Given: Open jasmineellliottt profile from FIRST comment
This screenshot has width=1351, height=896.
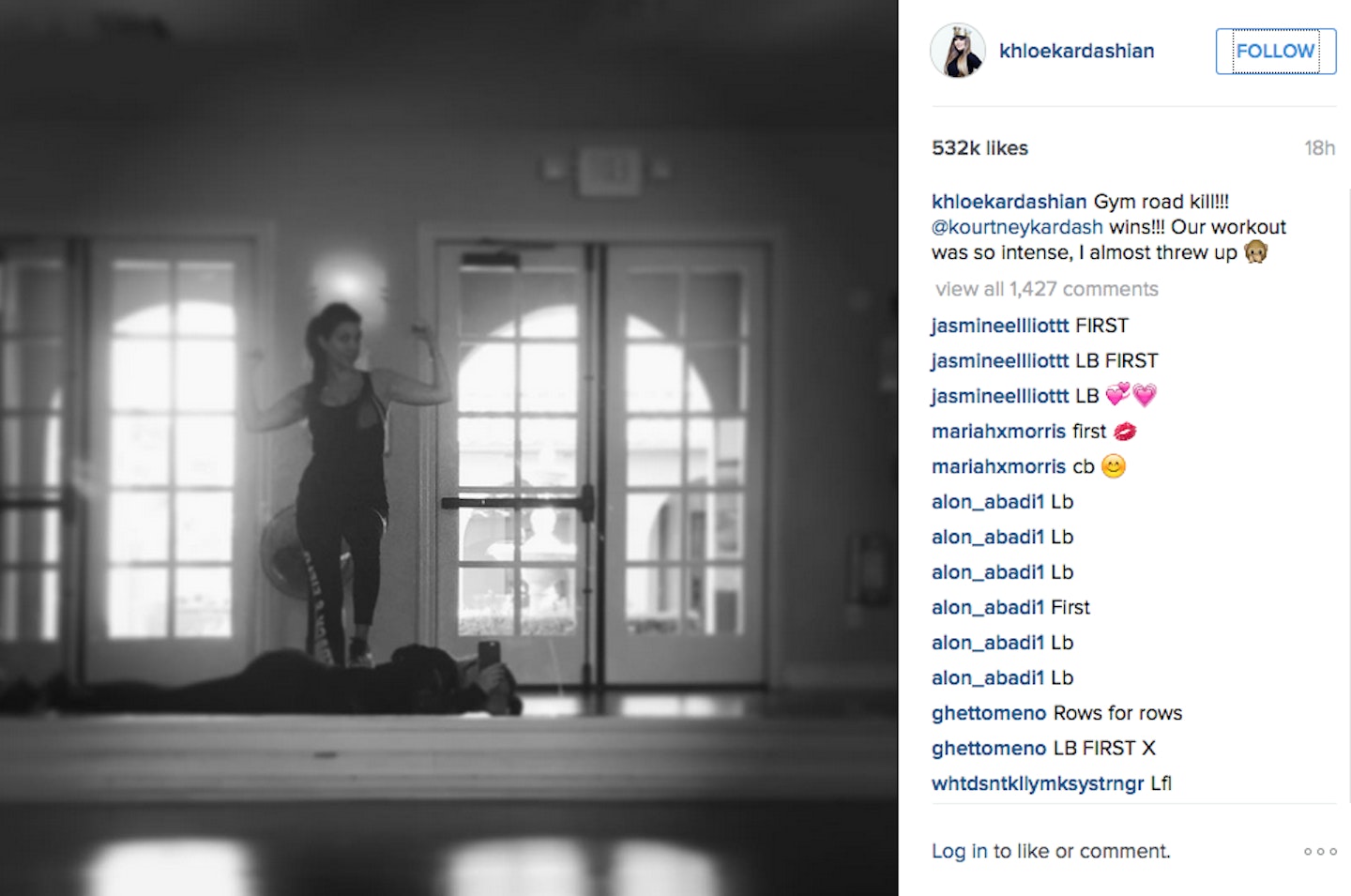Looking at the screenshot, I should point(1000,326).
